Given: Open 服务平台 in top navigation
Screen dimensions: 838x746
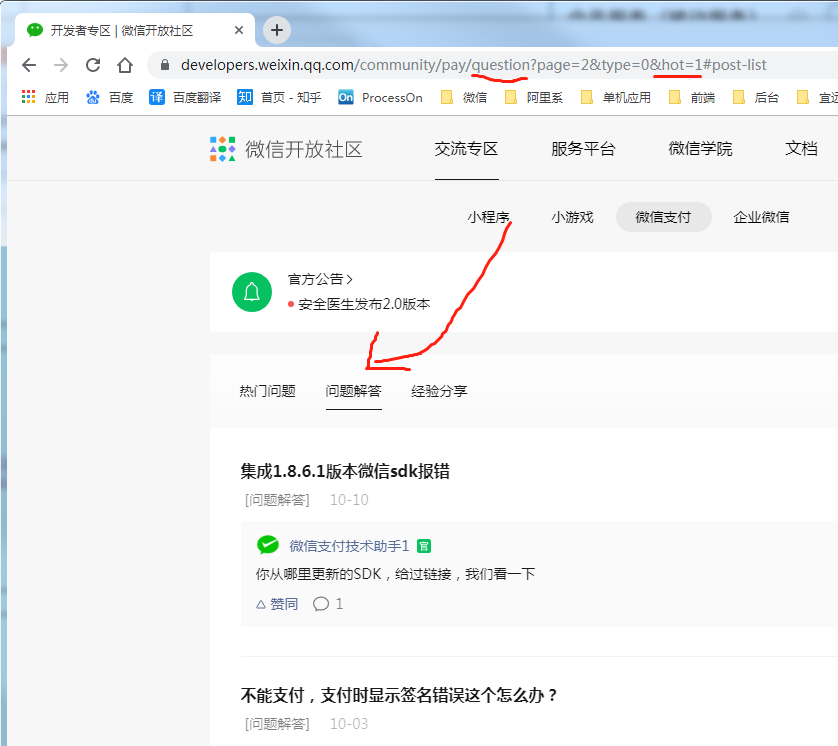Looking at the screenshot, I should pyautogui.click(x=583, y=149).
